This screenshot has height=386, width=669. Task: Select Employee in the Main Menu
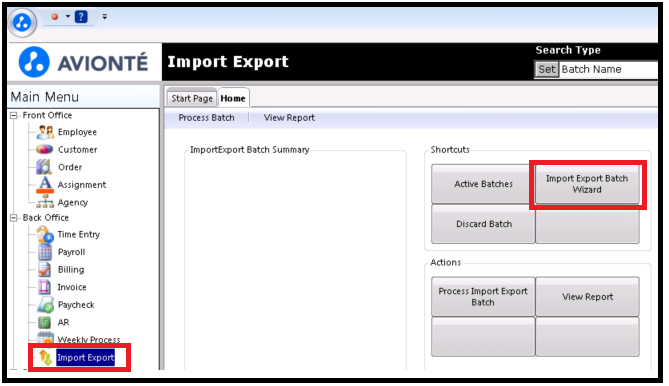pos(77,132)
